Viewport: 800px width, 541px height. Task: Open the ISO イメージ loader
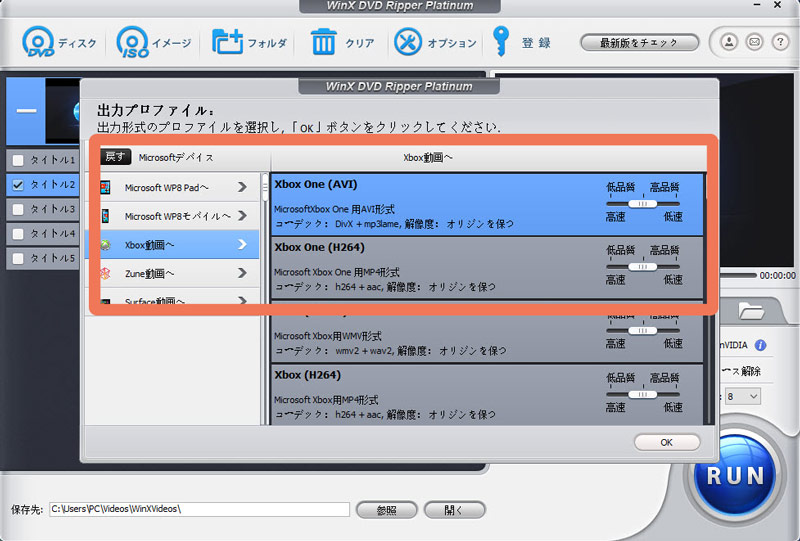point(132,42)
